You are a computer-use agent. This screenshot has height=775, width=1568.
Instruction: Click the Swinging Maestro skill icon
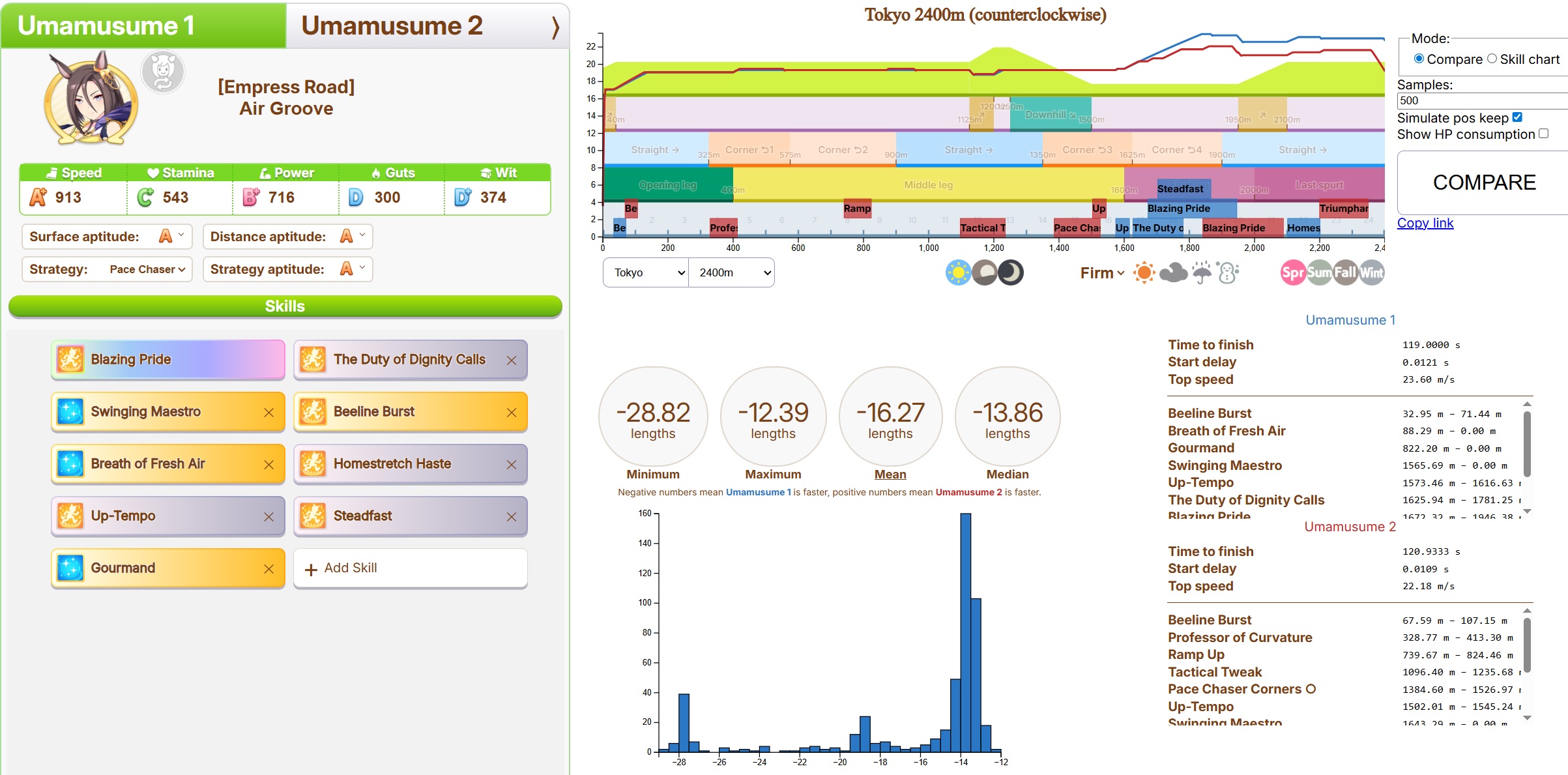click(70, 411)
